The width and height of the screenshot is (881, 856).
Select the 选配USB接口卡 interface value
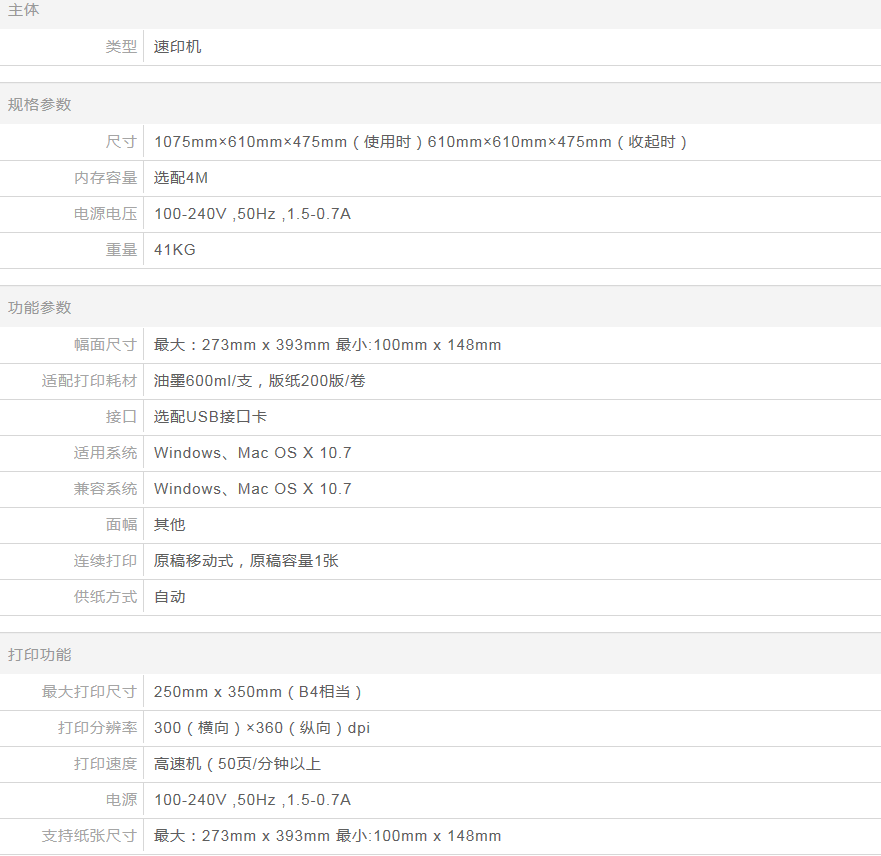pyautogui.click(x=210, y=417)
